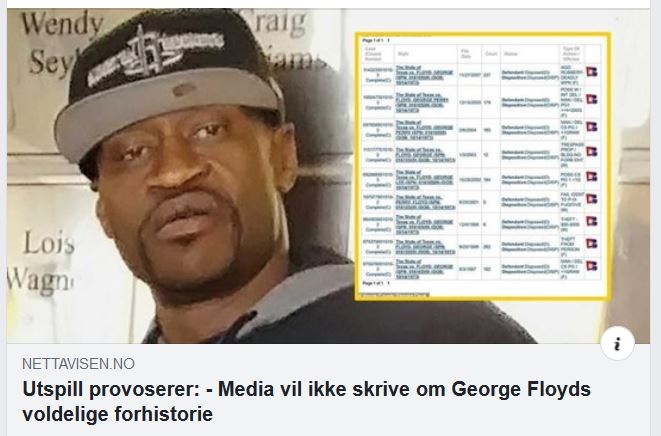Screen dimensions: 661x436
Task: Click the File Date column header
Action: pyautogui.click(x=465, y=54)
